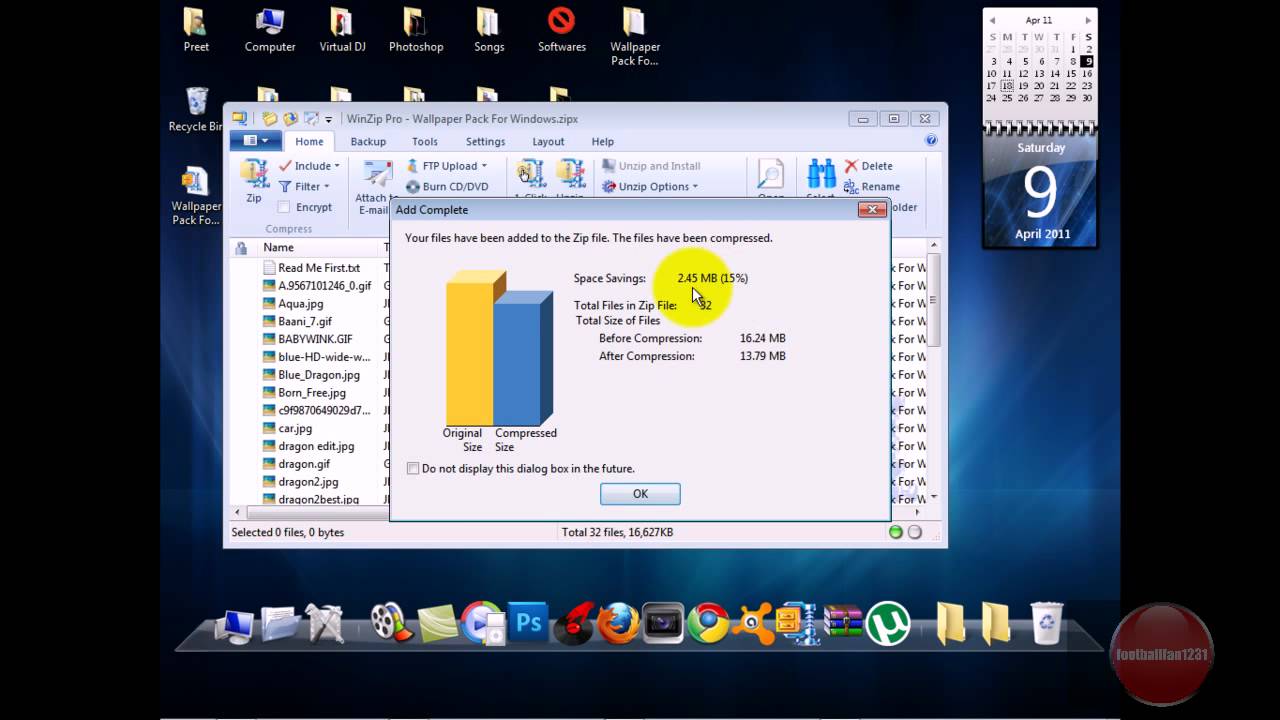
Task: Toggle the Encrypt checkbox in the ribbon
Action: pos(284,207)
